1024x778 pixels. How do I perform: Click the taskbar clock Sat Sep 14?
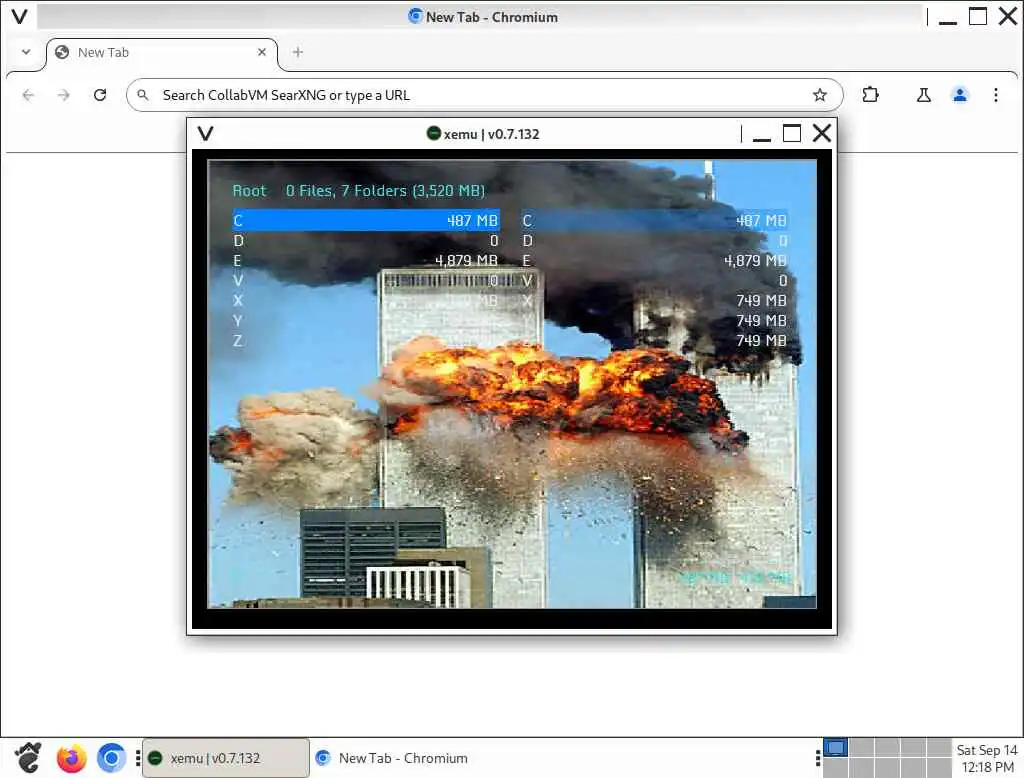(987, 758)
